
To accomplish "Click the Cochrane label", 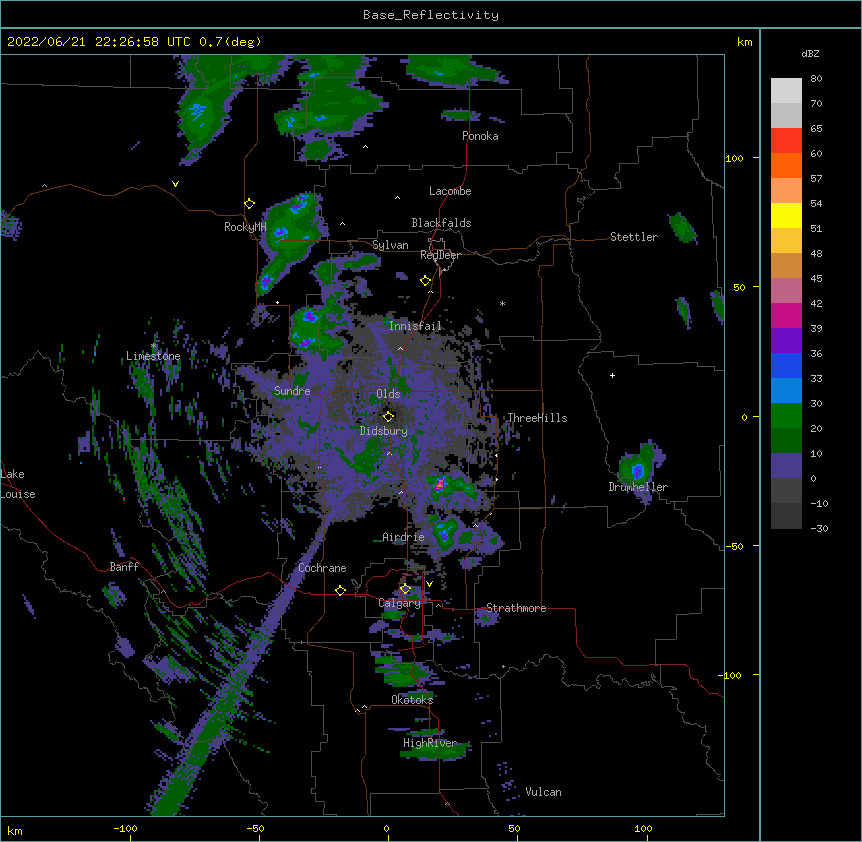I will click(x=322, y=568).
